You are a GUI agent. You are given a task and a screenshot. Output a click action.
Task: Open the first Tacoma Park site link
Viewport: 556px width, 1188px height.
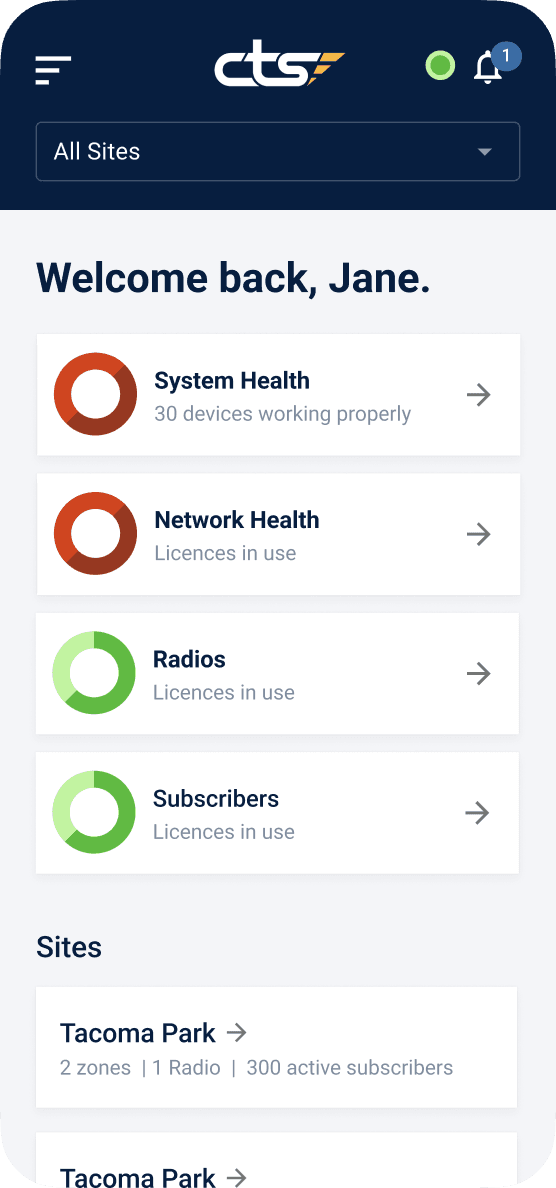138,1033
